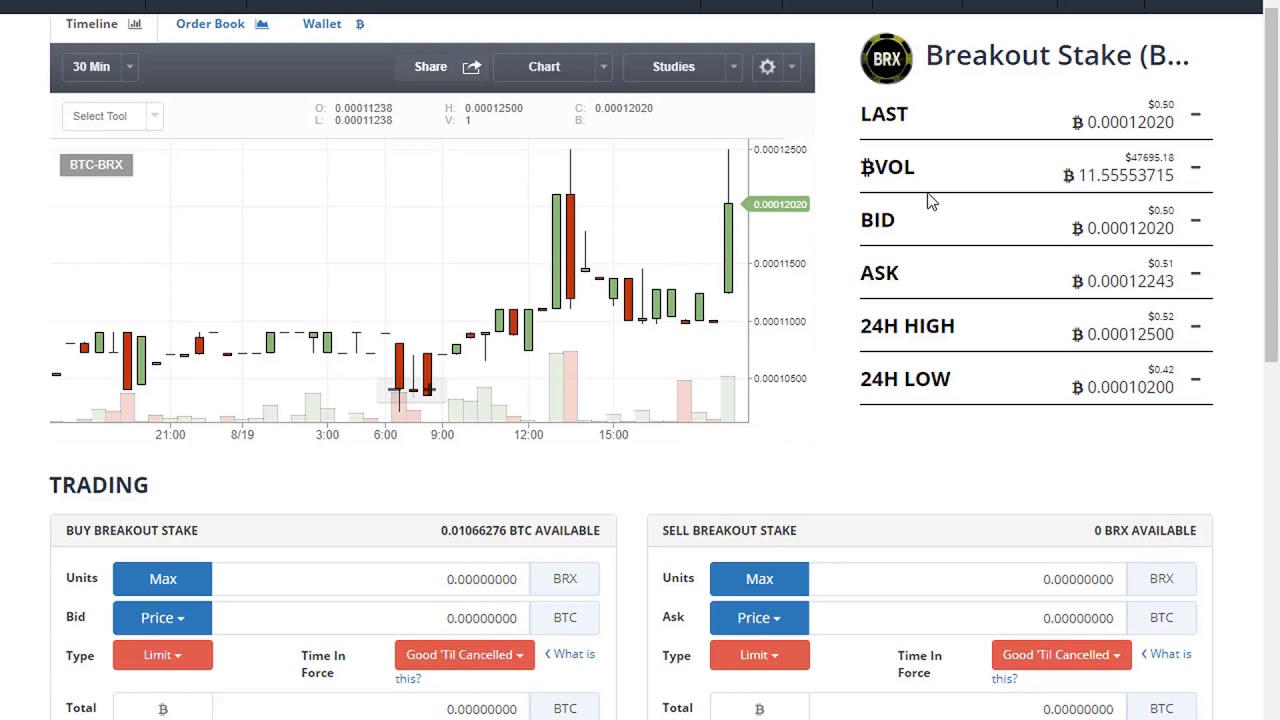Click the Timeline bar chart icon
The width and height of the screenshot is (1280, 720).
(135, 24)
